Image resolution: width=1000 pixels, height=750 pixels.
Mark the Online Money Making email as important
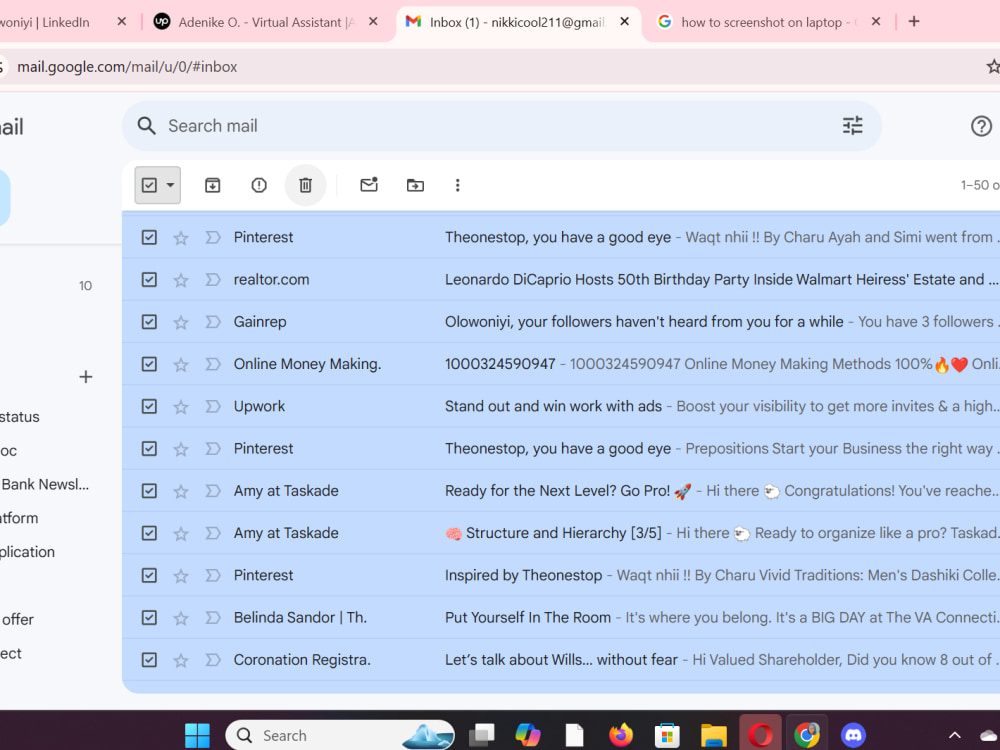click(x=213, y=364)
